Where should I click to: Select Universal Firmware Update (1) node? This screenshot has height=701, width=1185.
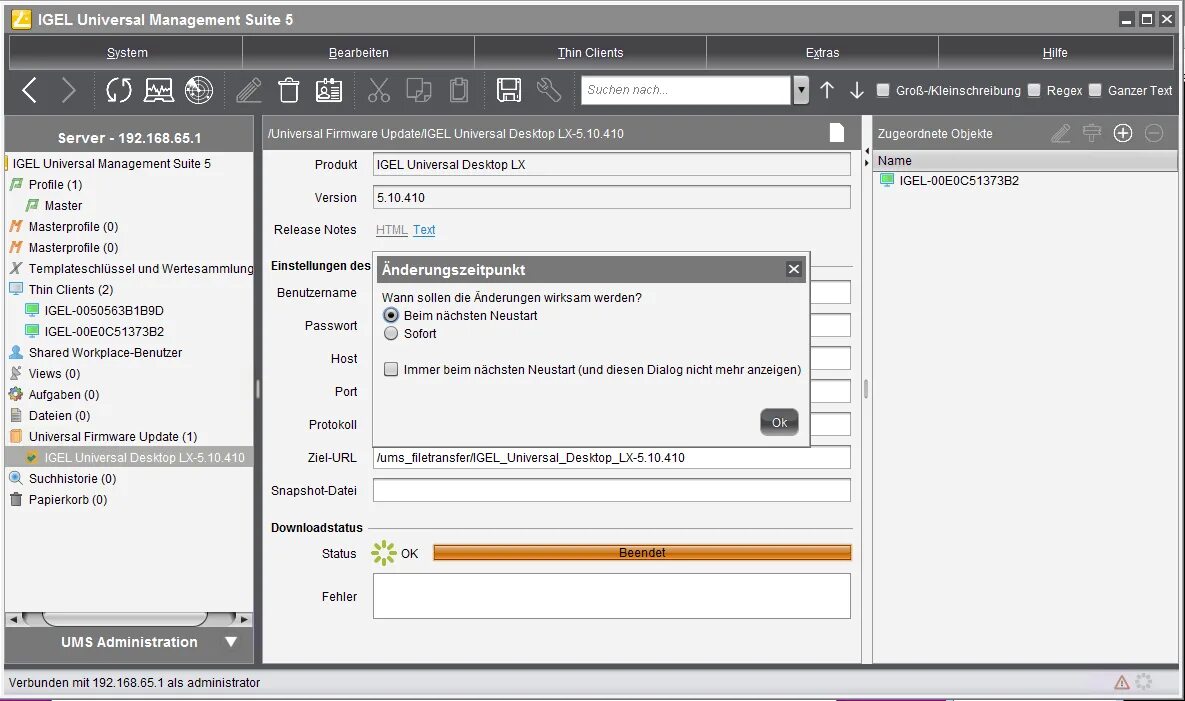point(113,437)
